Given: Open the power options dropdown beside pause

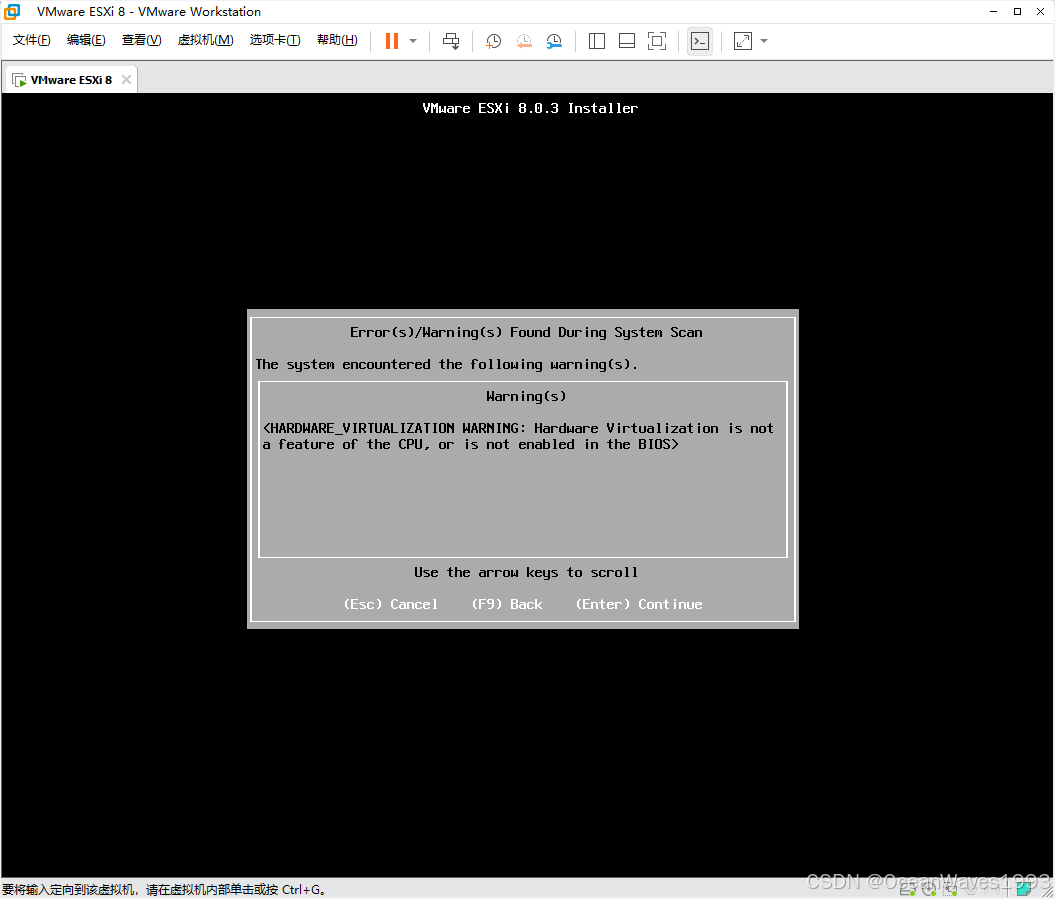Looking at the screenshot, I should 413,41.
